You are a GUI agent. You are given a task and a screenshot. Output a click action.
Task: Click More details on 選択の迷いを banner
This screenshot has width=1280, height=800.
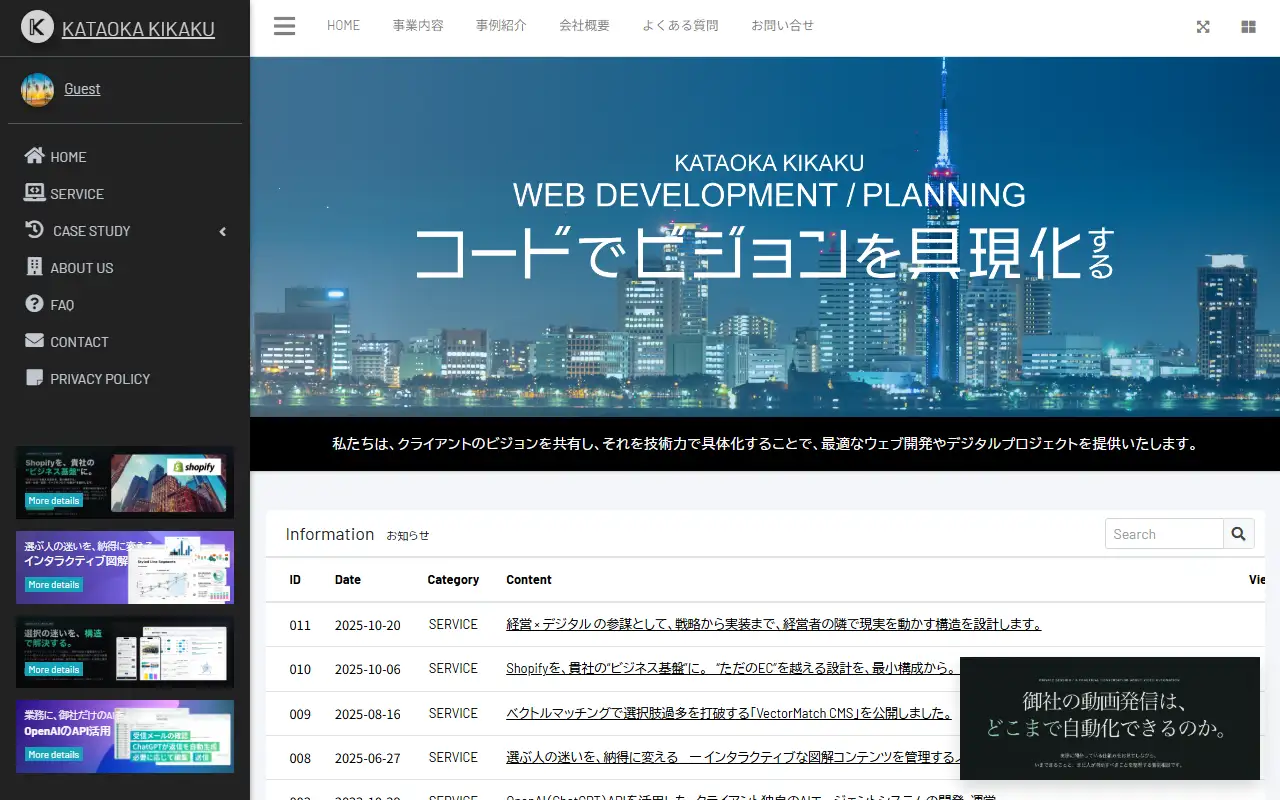(53, 670)
